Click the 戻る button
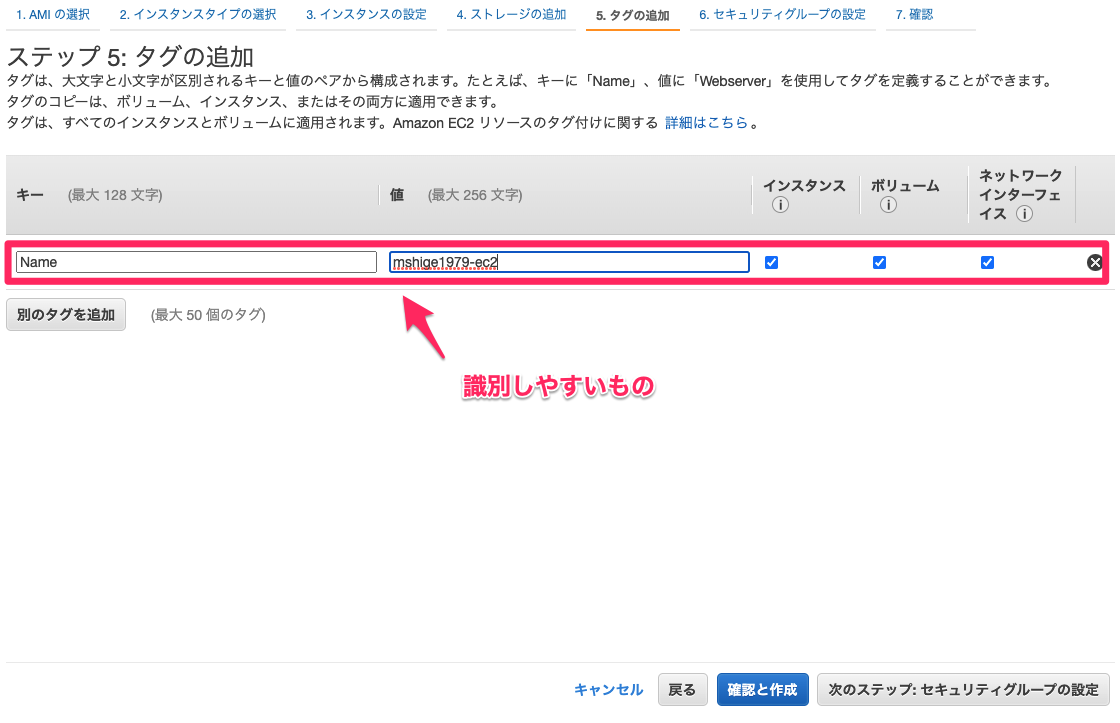1120x723 pixels. click(682, 689)
